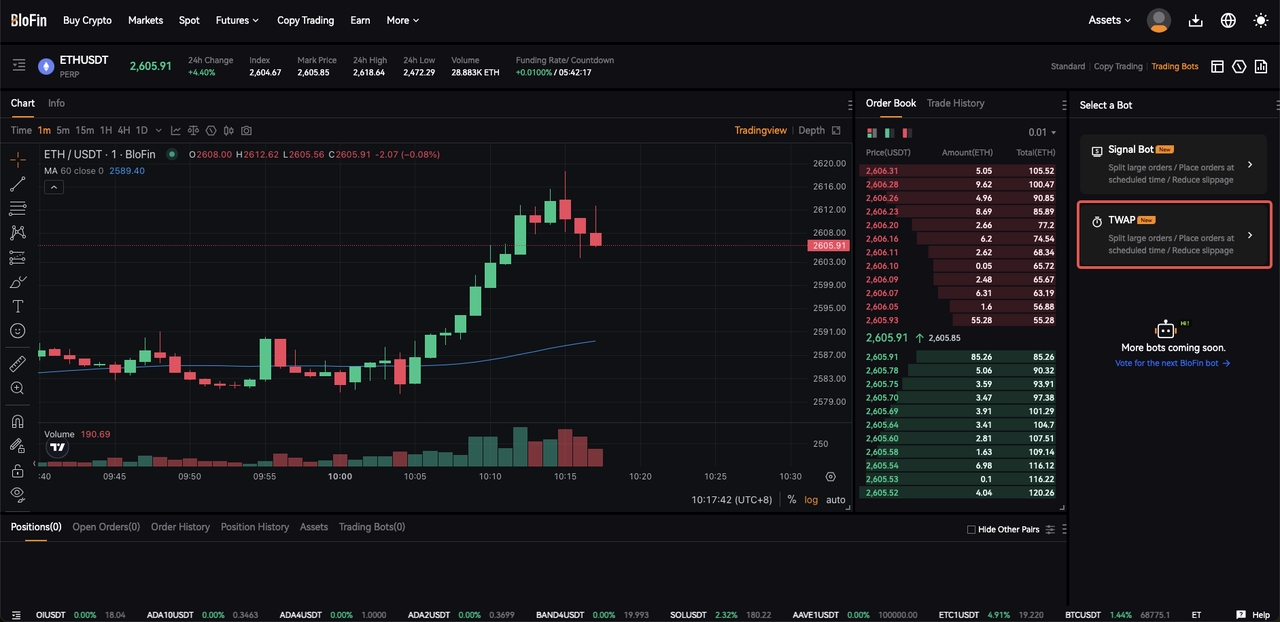Open TWAP bot card

(x=1174, y=235)
